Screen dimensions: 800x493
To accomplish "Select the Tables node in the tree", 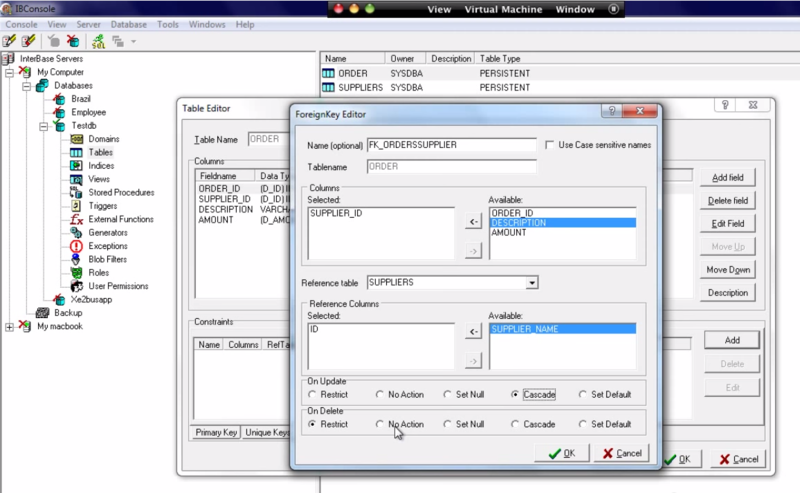I will click(101, 152).
